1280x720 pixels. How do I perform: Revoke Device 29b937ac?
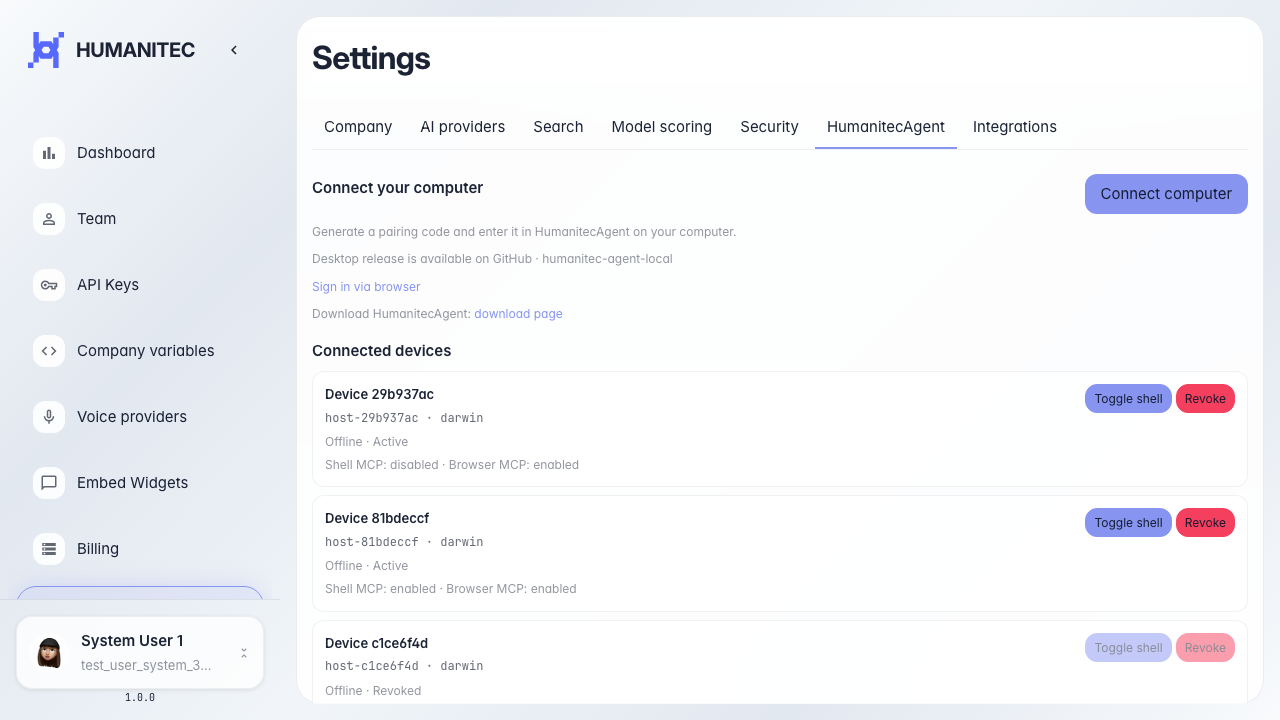tap(1205, 399)
